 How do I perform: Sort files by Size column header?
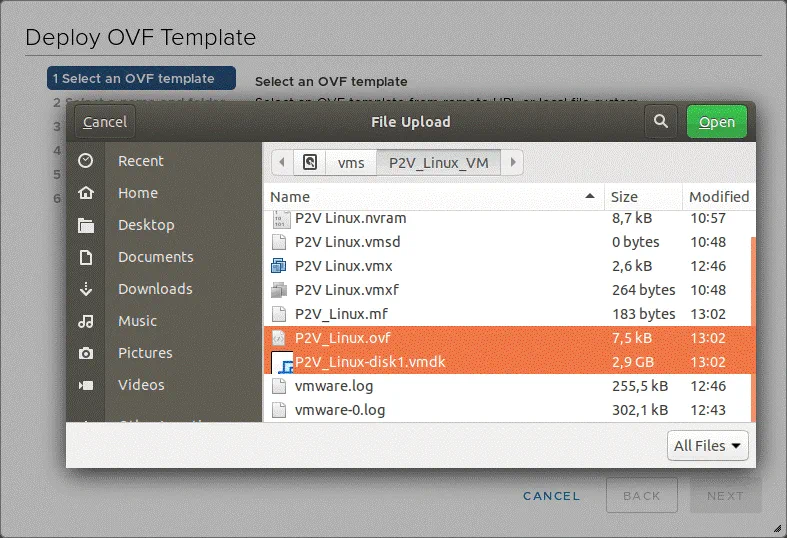pos(641,197)
